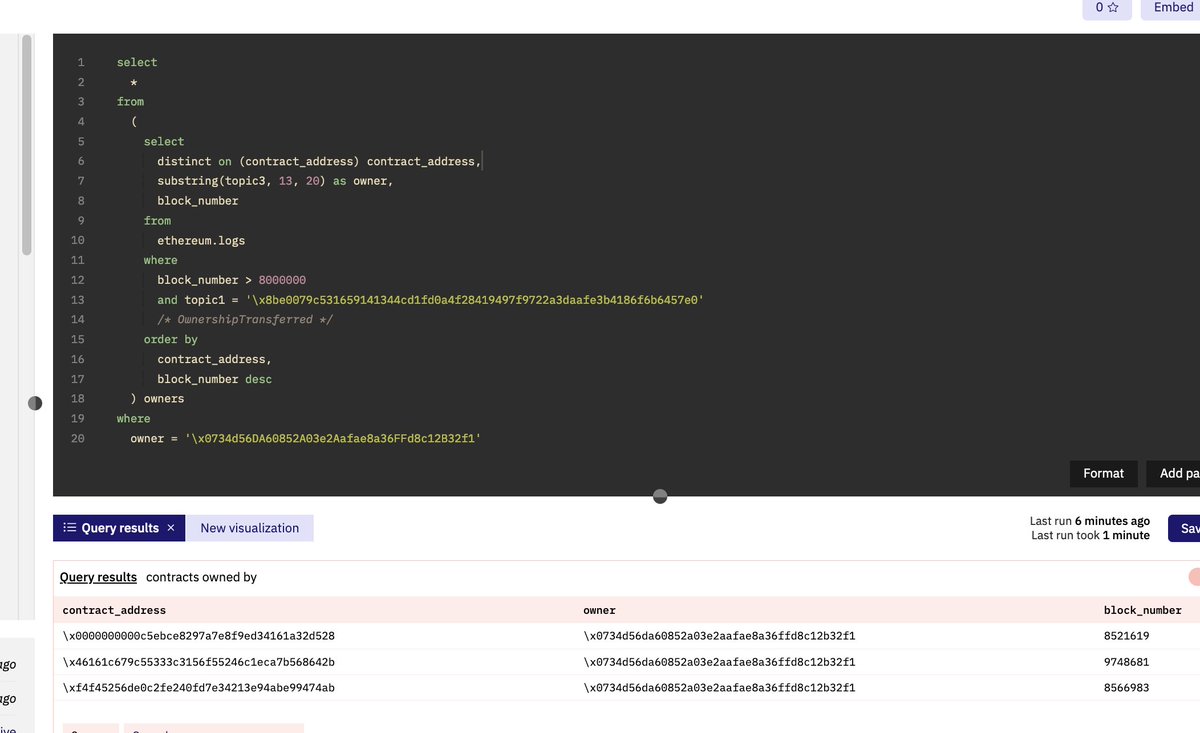
Task: Click the star favorite button
Action: click(x=1106, y=8)
